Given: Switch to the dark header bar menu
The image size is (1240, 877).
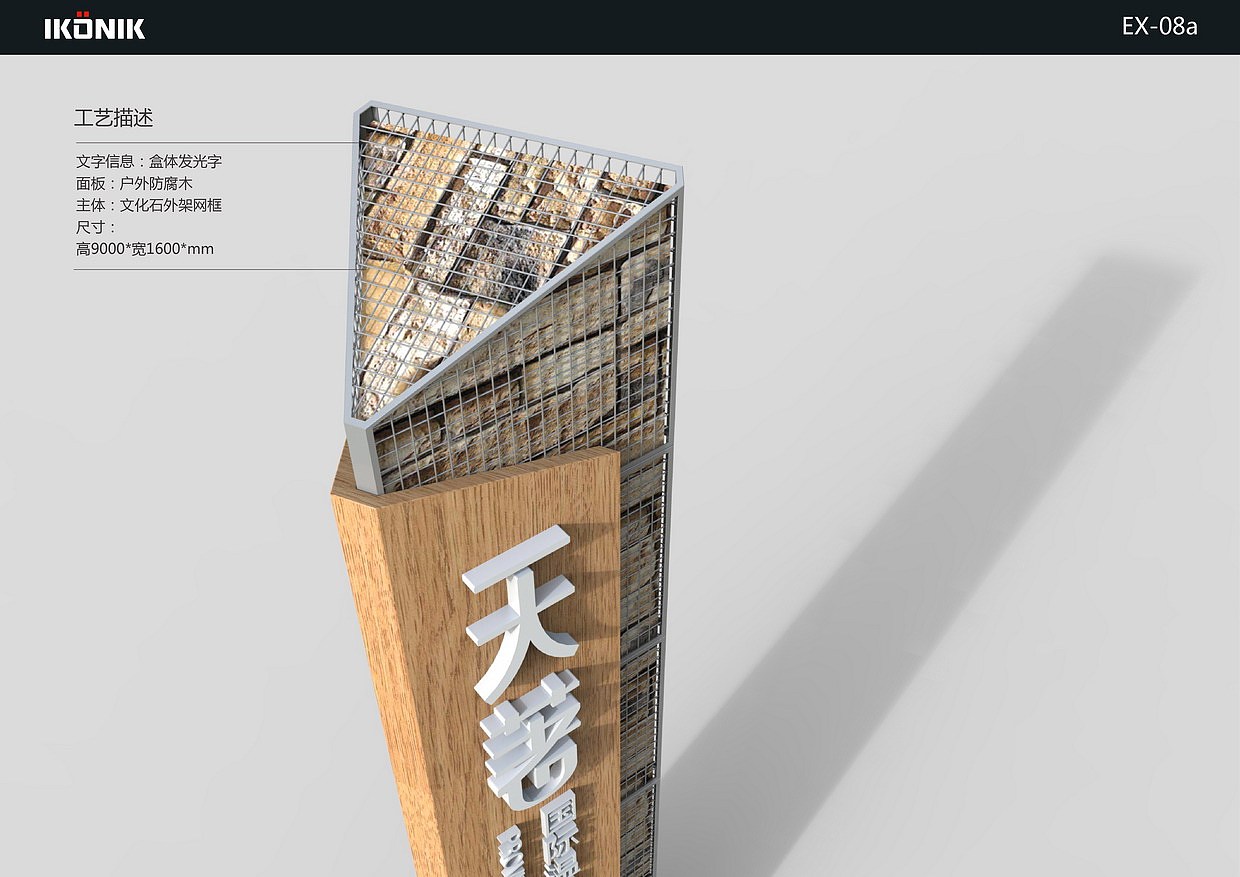Looking at the screenshot, I should click(x=620, y=27).
